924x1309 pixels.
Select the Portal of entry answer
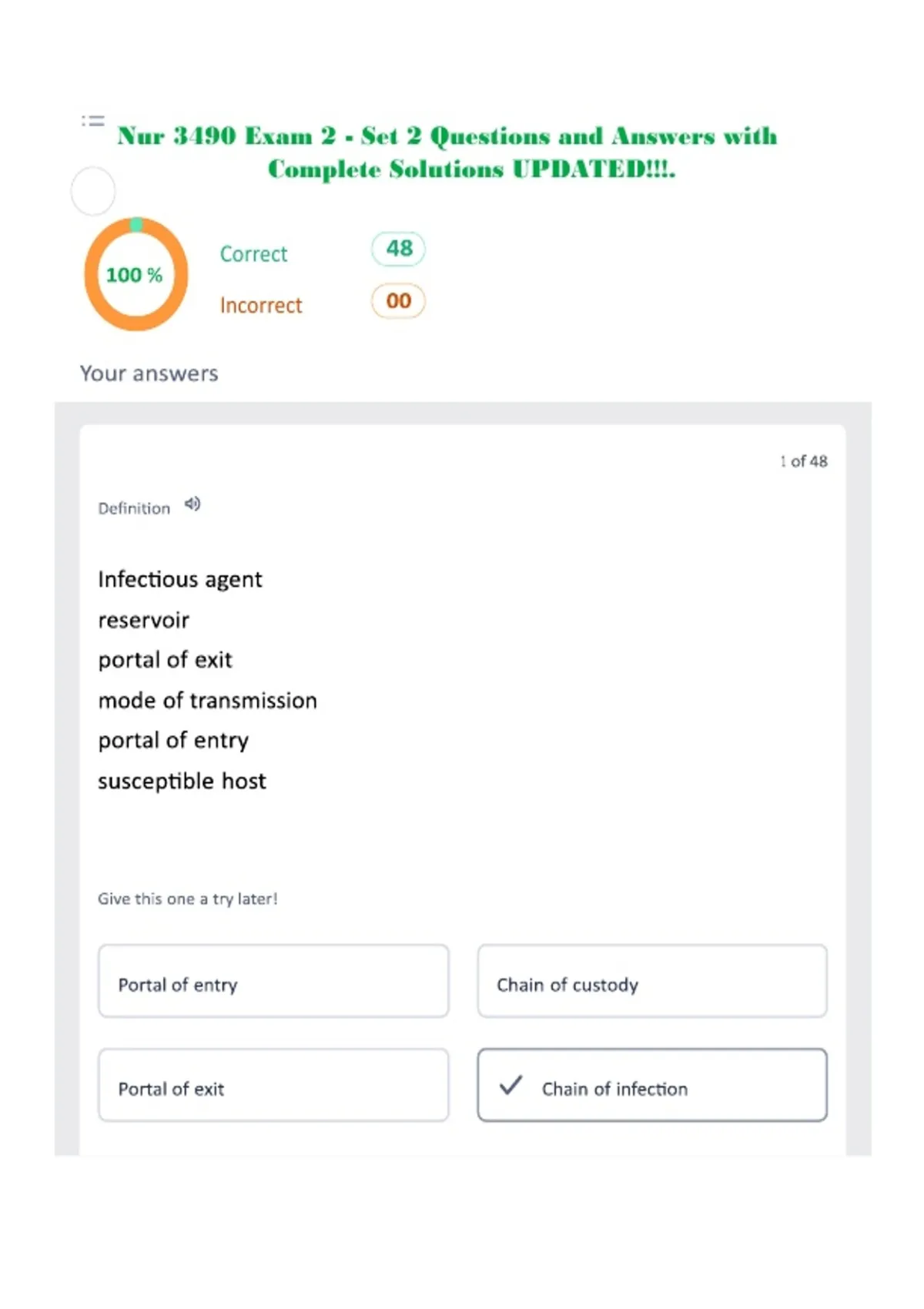(x=273, y=982)
